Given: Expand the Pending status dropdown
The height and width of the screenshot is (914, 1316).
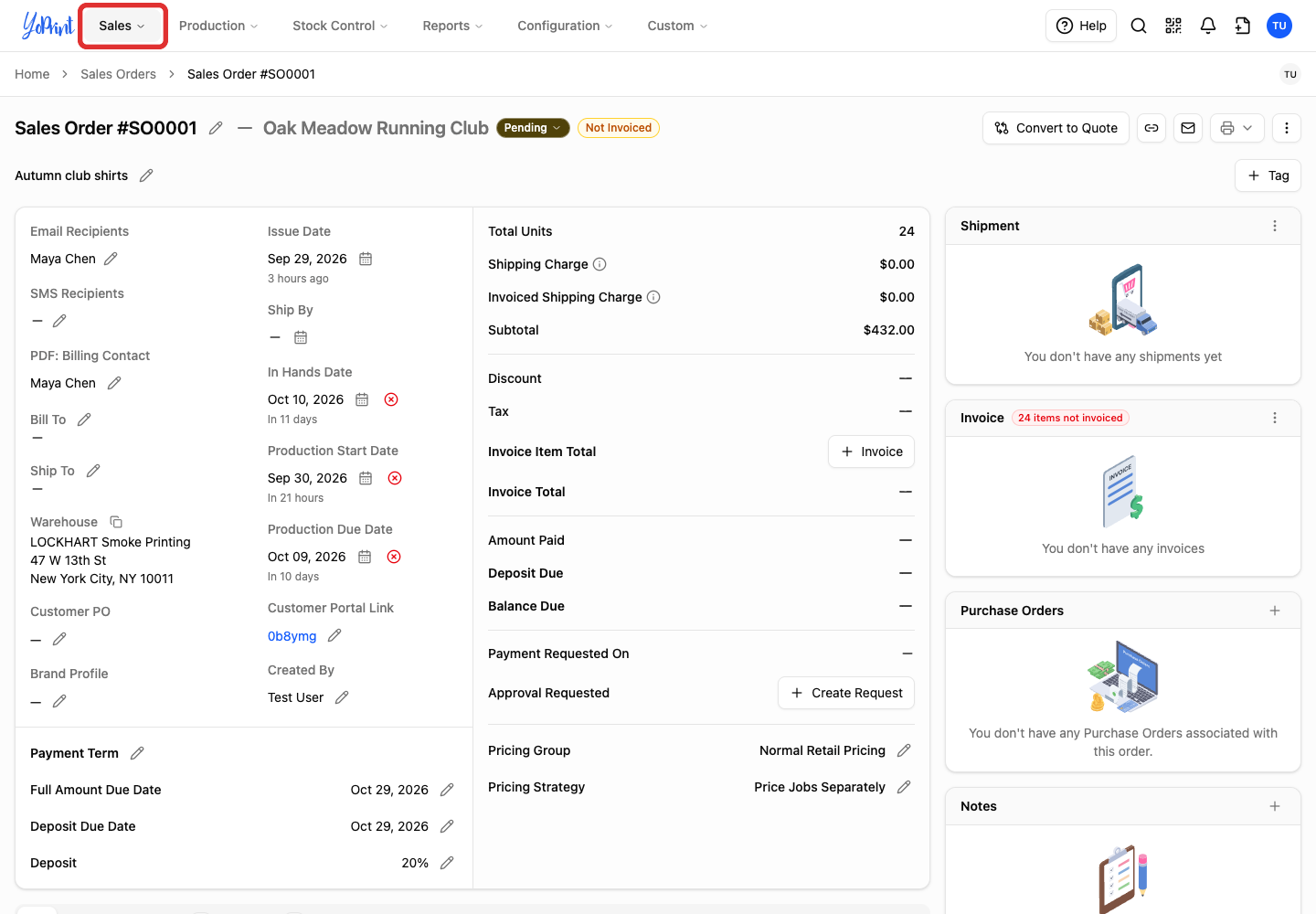Looking at the screenshot, I should [533, 128].
